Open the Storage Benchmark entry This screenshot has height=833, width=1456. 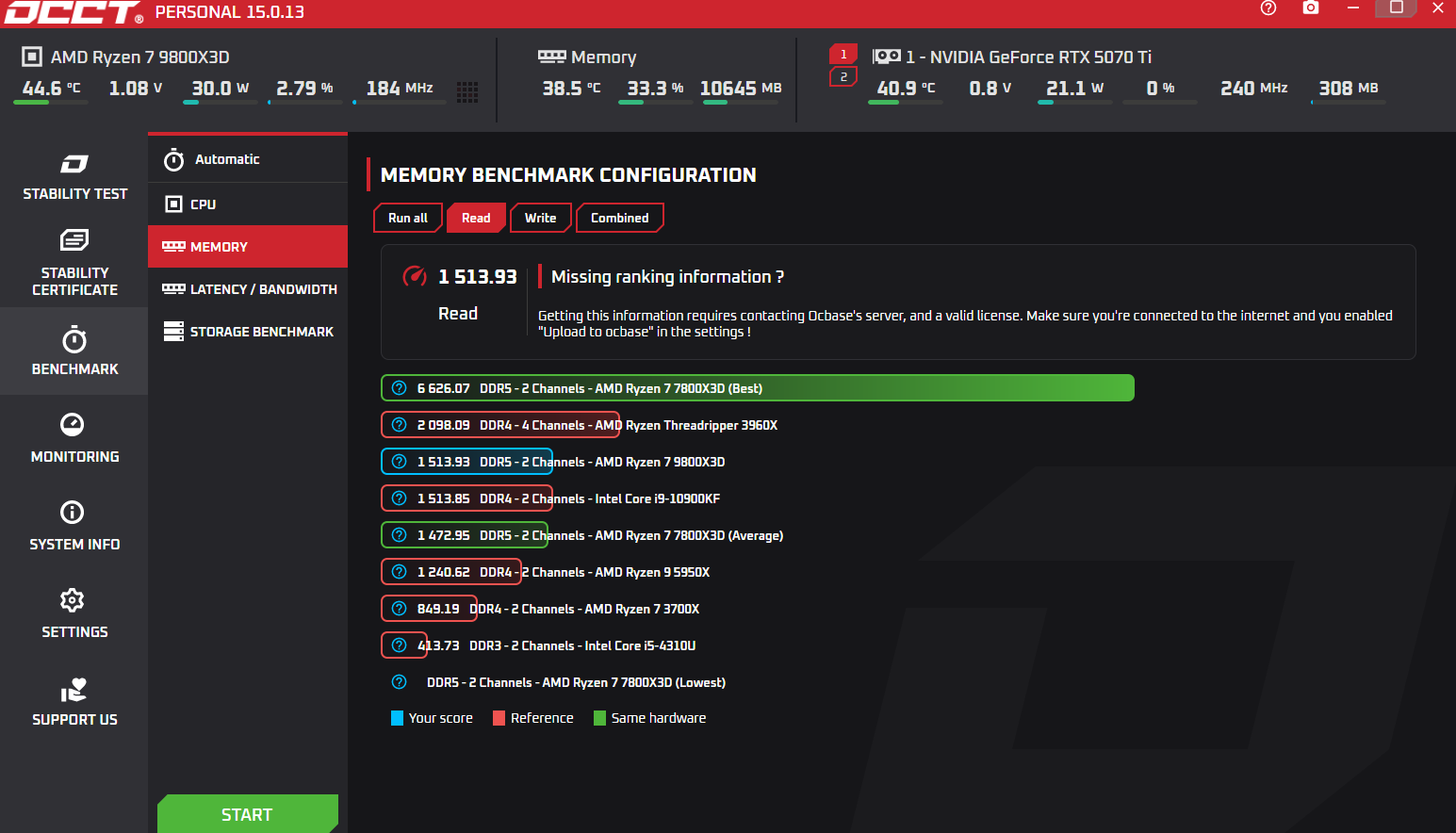coord(248,332)
